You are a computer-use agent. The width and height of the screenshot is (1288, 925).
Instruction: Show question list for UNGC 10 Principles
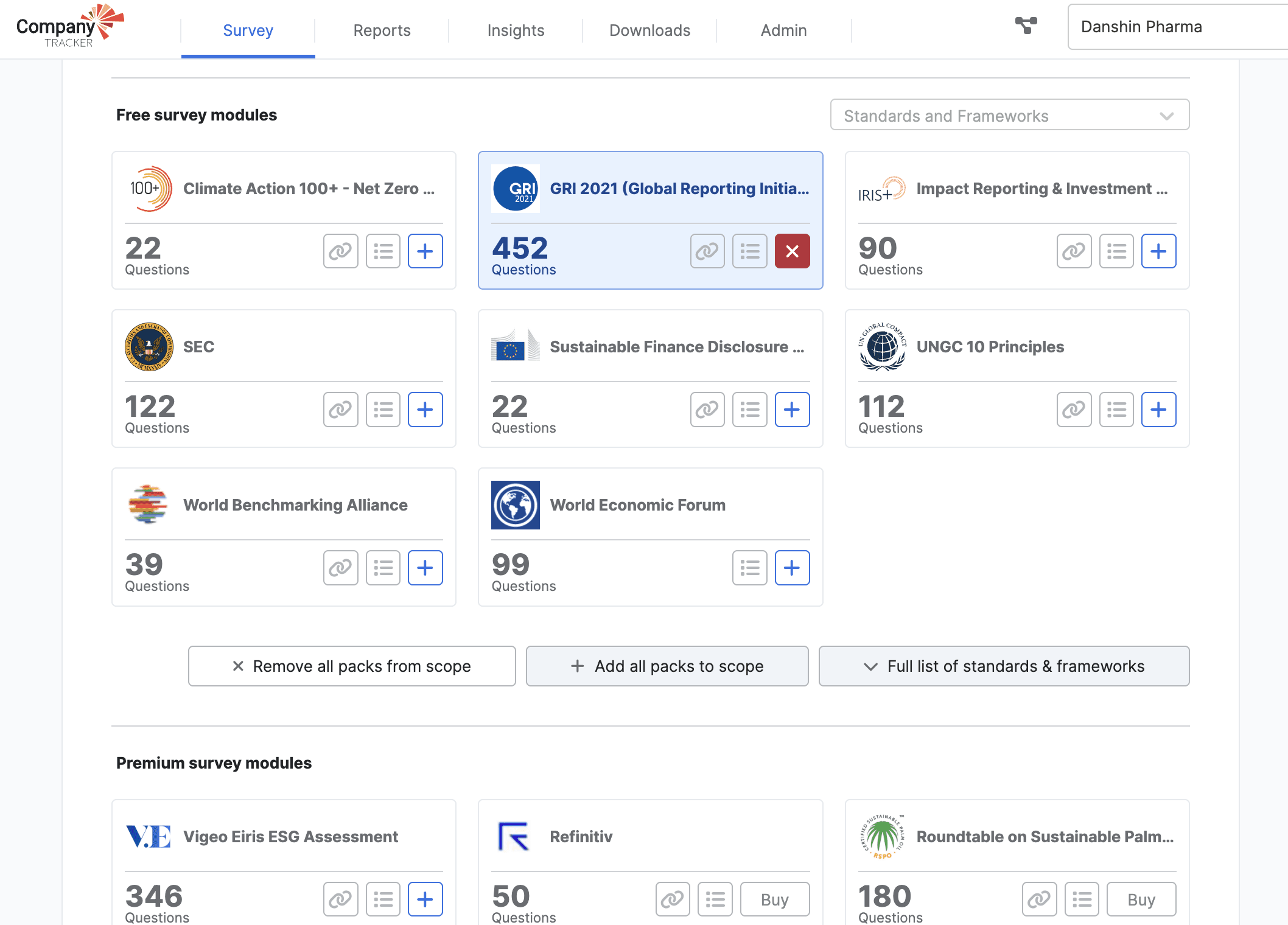[1116, 409]
